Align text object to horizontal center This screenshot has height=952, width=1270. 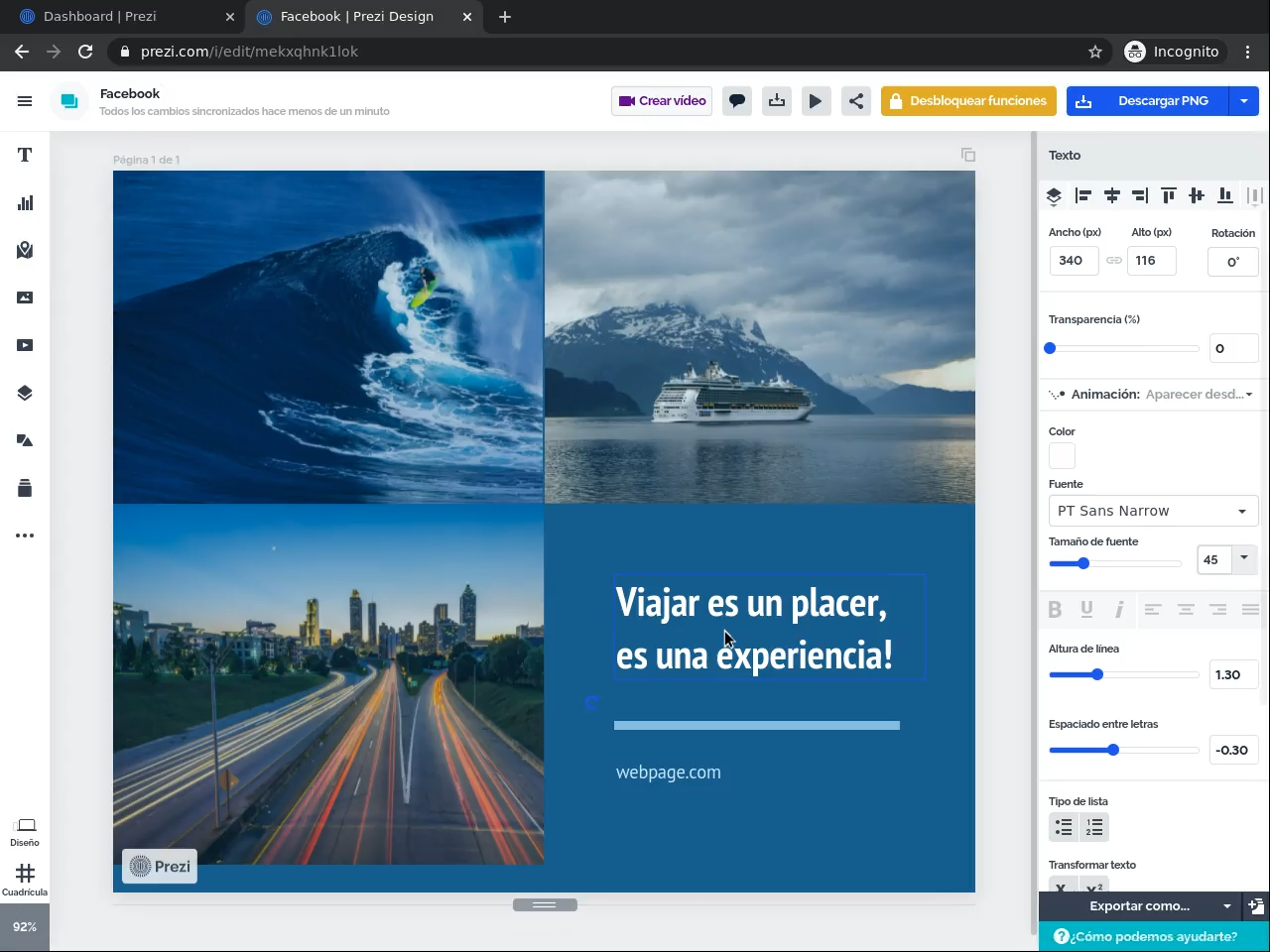(1111, 196)
